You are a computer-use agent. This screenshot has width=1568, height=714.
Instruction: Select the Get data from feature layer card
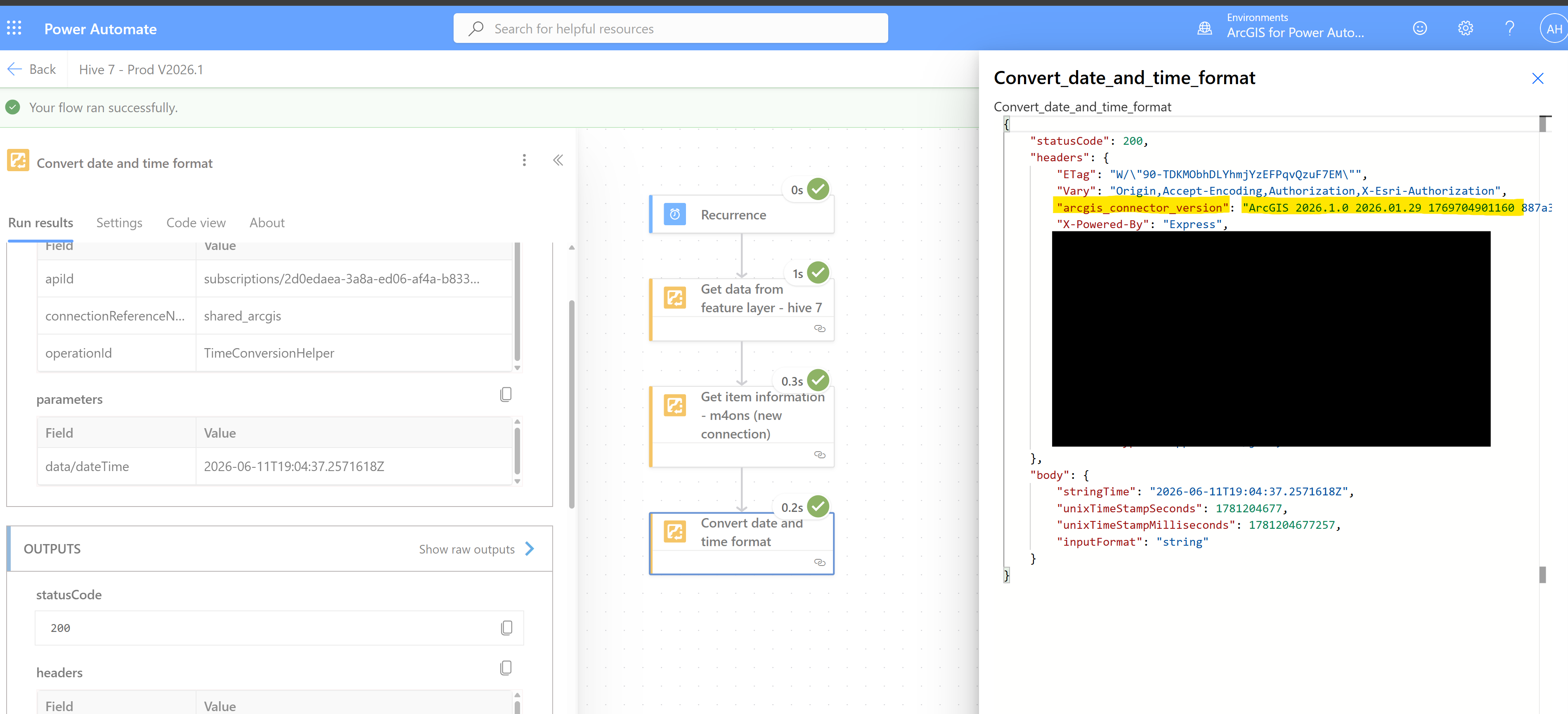[x=741, y=309]
